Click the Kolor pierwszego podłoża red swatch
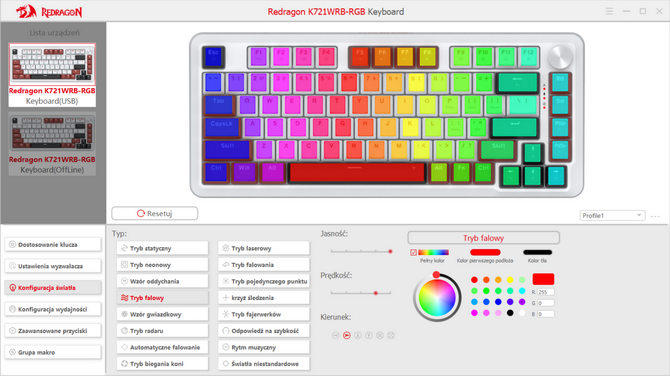This screenshot has width=670, height=376. click(x=485, y=252)
